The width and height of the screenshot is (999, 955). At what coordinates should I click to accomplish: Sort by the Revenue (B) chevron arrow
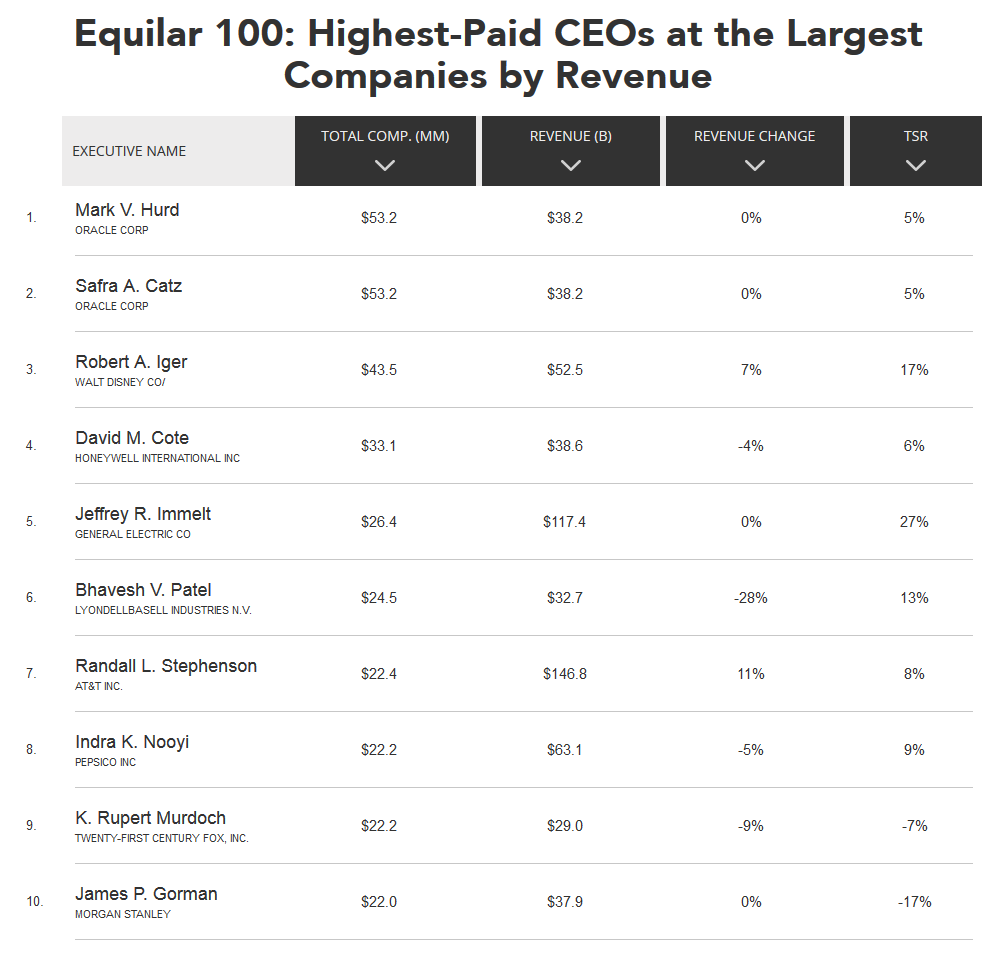(571, 166)
